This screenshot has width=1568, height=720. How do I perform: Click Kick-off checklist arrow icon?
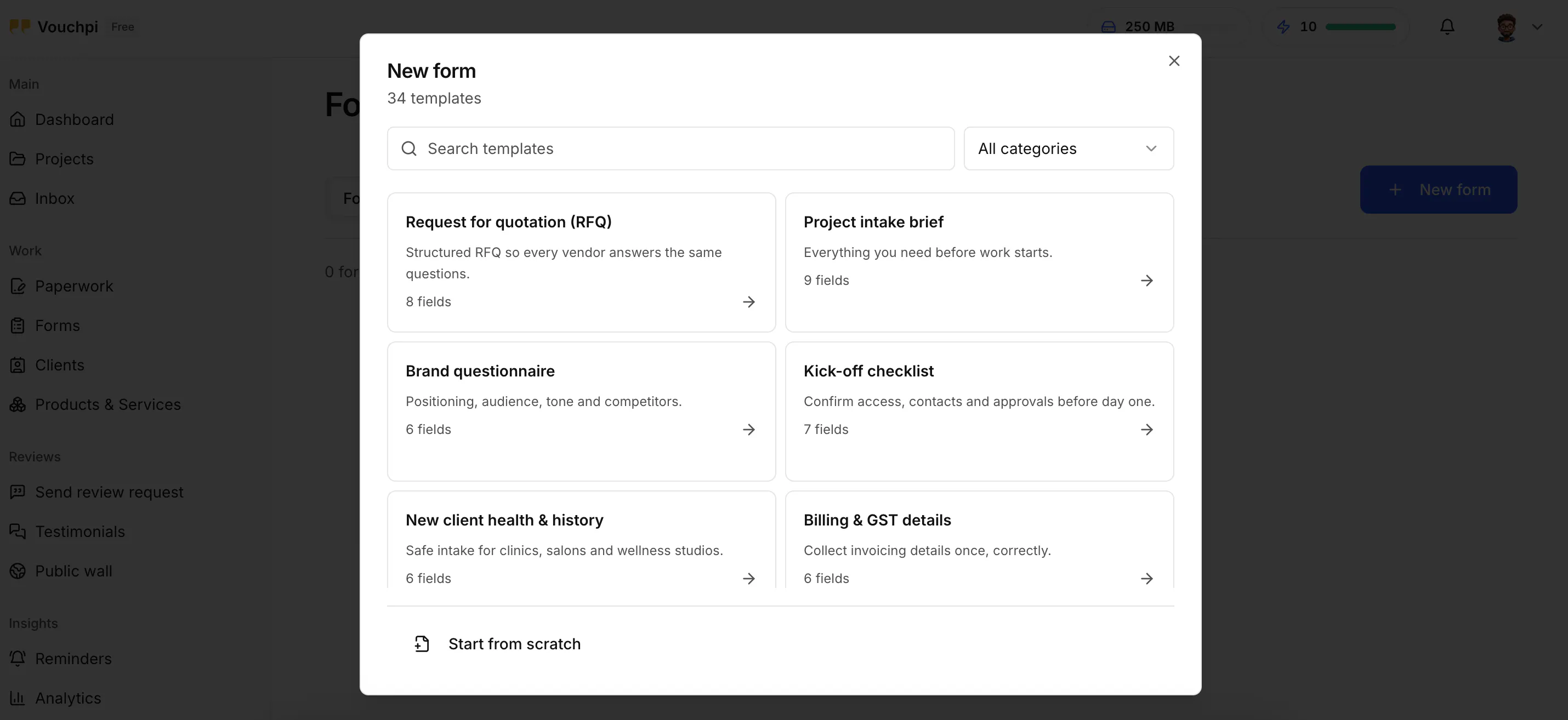(x=1146, y=430)
